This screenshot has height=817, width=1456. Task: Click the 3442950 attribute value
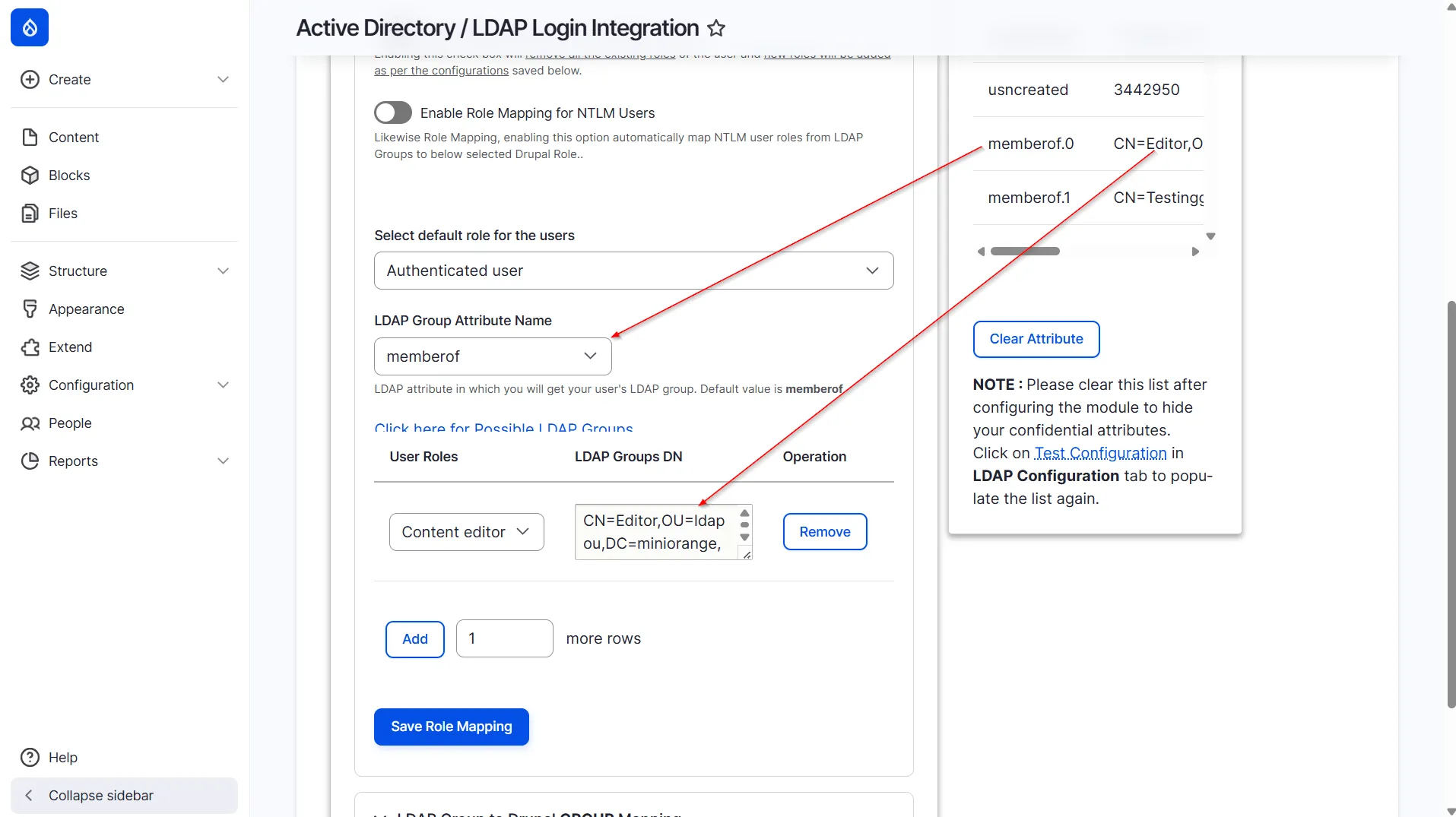coord(1147,90)
